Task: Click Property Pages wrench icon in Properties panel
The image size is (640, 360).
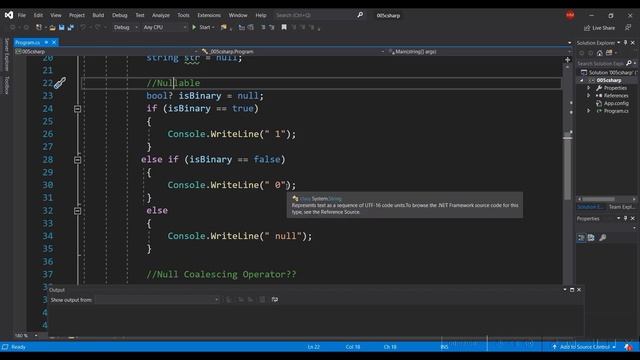Action: pyautogui.click(x=602, y=238)
